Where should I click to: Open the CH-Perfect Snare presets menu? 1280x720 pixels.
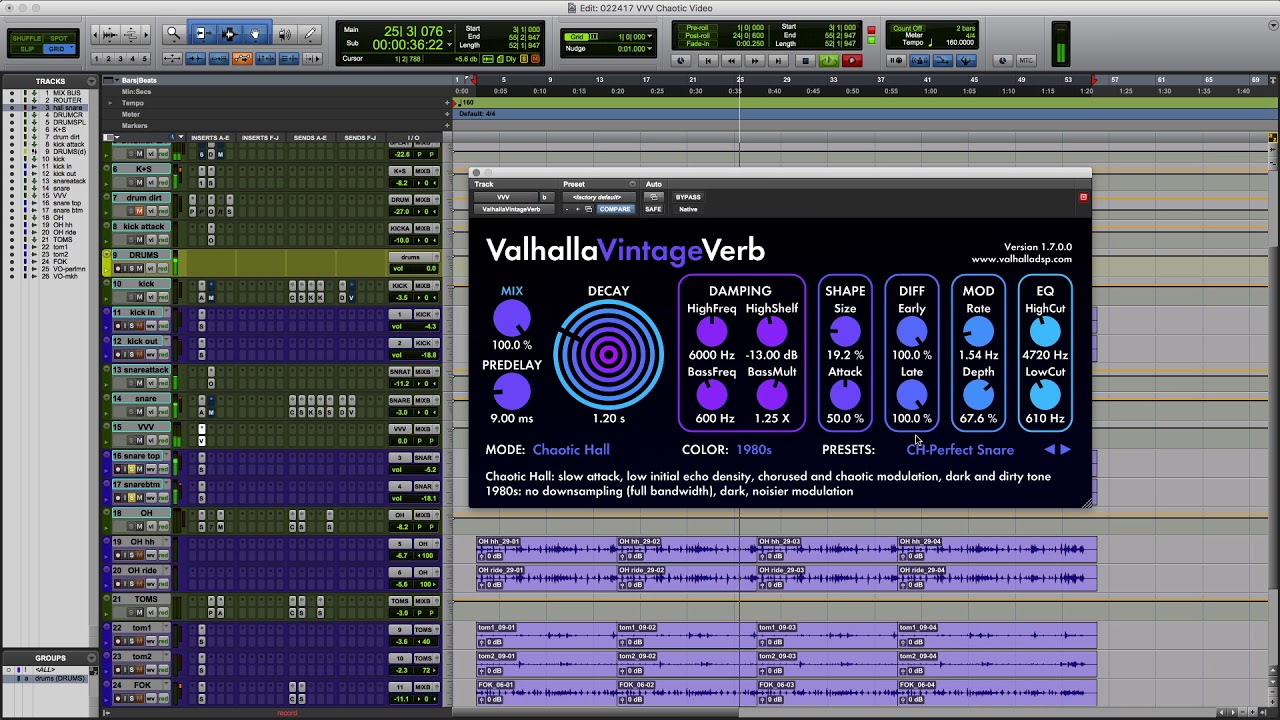[960, 450]
